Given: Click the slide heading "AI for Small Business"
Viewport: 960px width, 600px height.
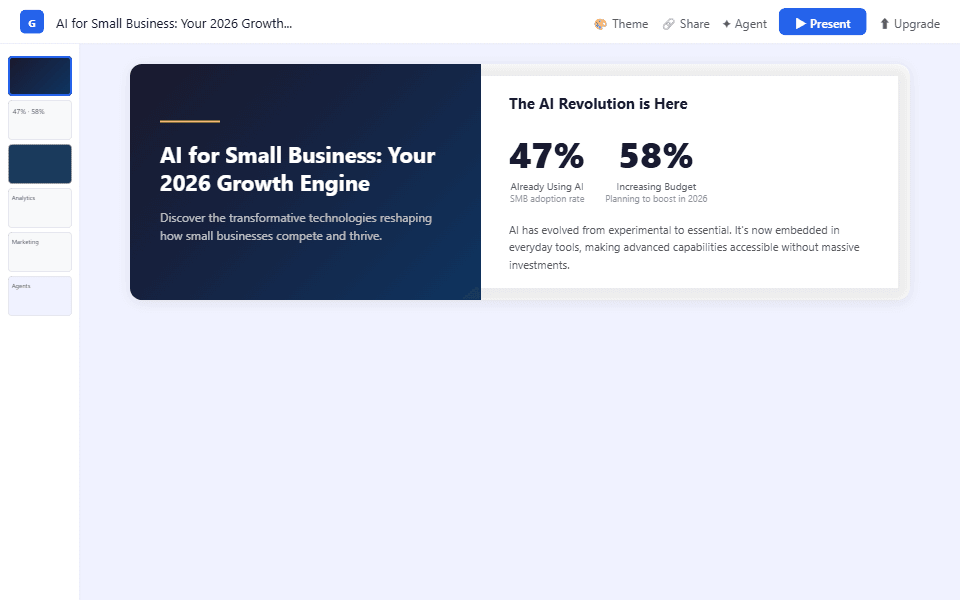Looking at the screenshot, I should click(297, 170).
